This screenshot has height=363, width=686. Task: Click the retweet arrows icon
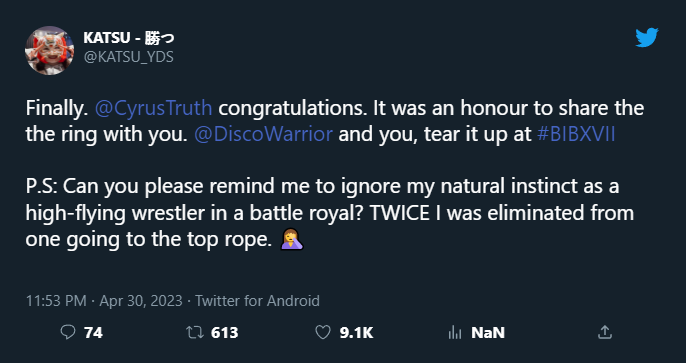click(195, 333)
